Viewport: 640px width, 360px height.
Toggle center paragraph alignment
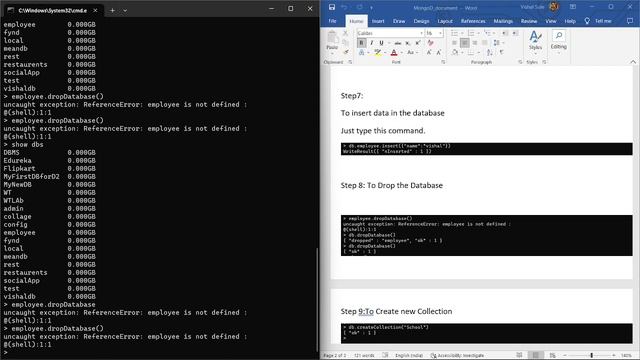464,43
